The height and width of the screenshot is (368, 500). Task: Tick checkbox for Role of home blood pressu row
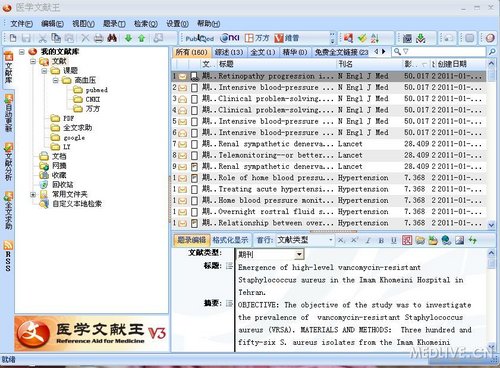click(194, 178)
